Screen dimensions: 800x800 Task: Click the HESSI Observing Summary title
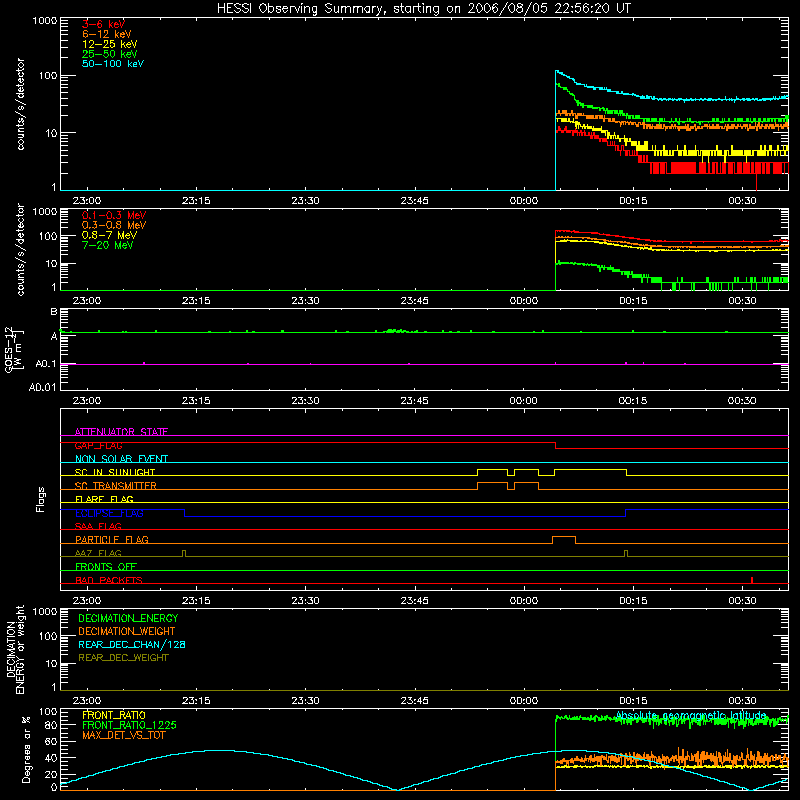423,8
